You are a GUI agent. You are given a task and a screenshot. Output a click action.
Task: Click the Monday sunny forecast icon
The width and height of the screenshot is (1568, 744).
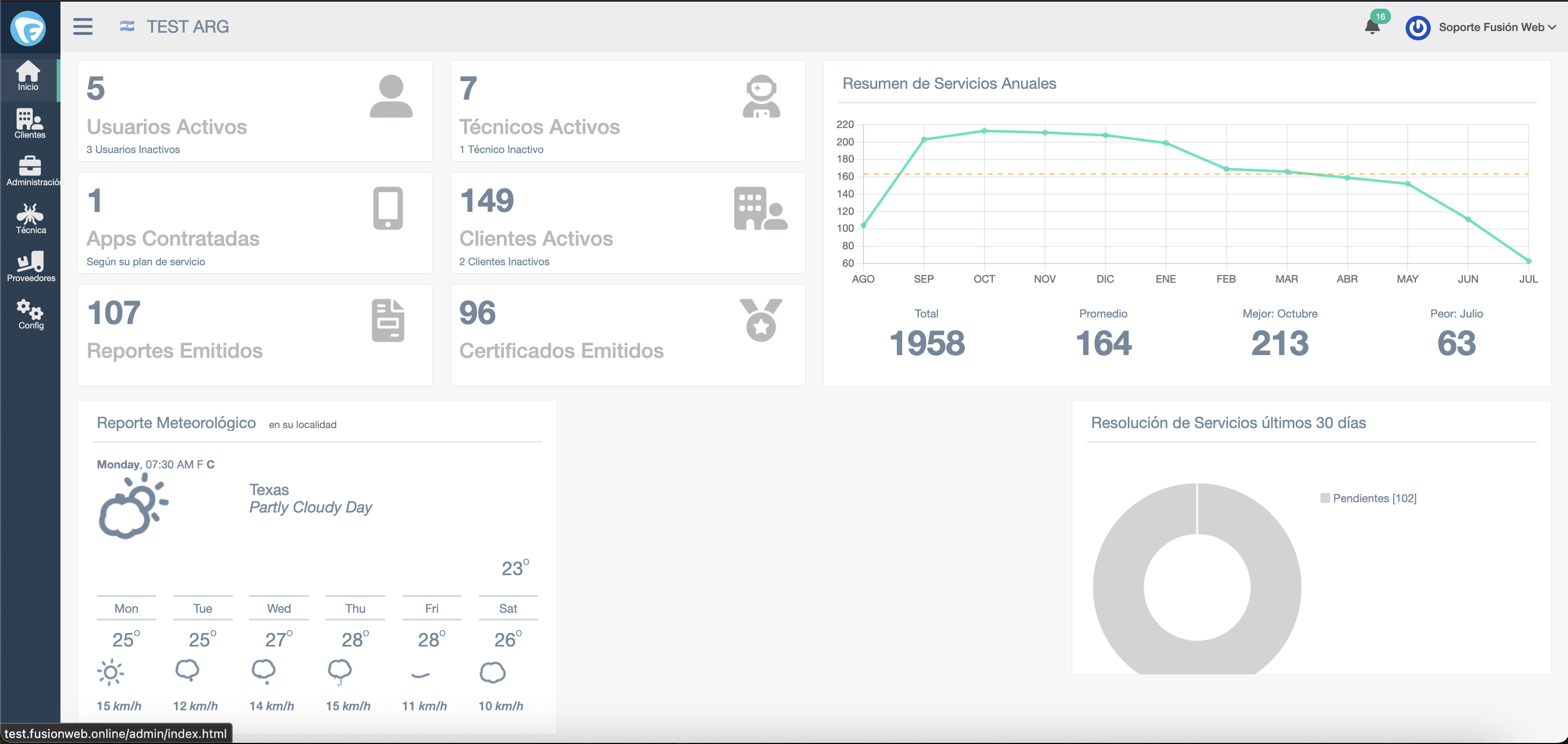(110, 672)
